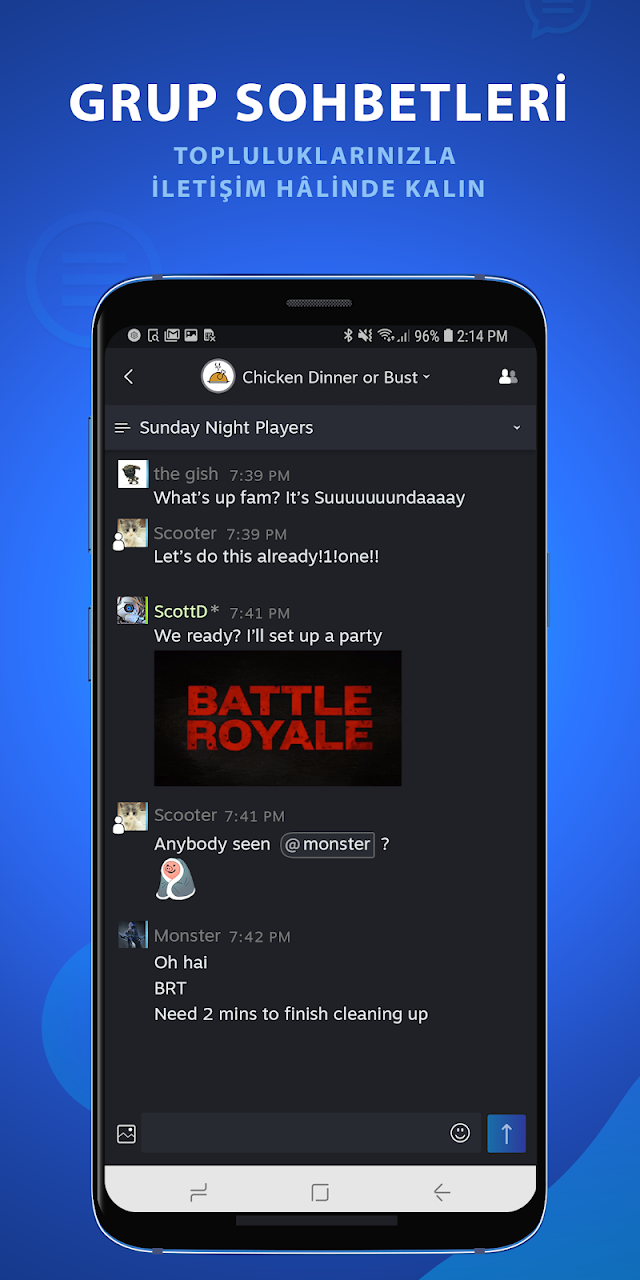Open the emoji picker smiley icon

pyautogui.click(x=460, y=1133)
